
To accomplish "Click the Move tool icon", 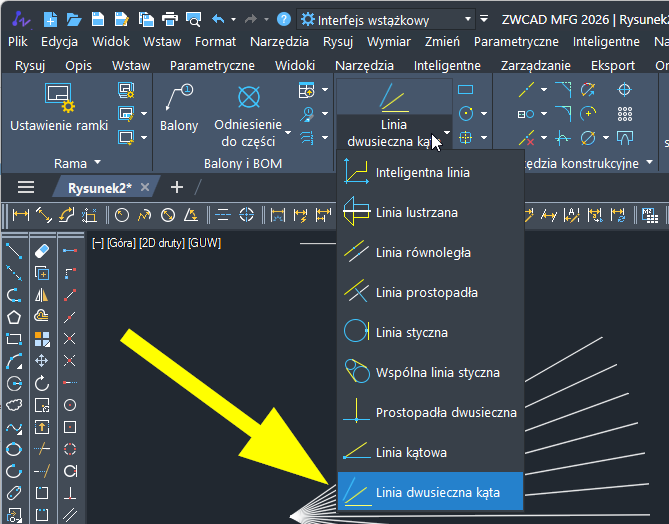I will [x=42, y=361].
